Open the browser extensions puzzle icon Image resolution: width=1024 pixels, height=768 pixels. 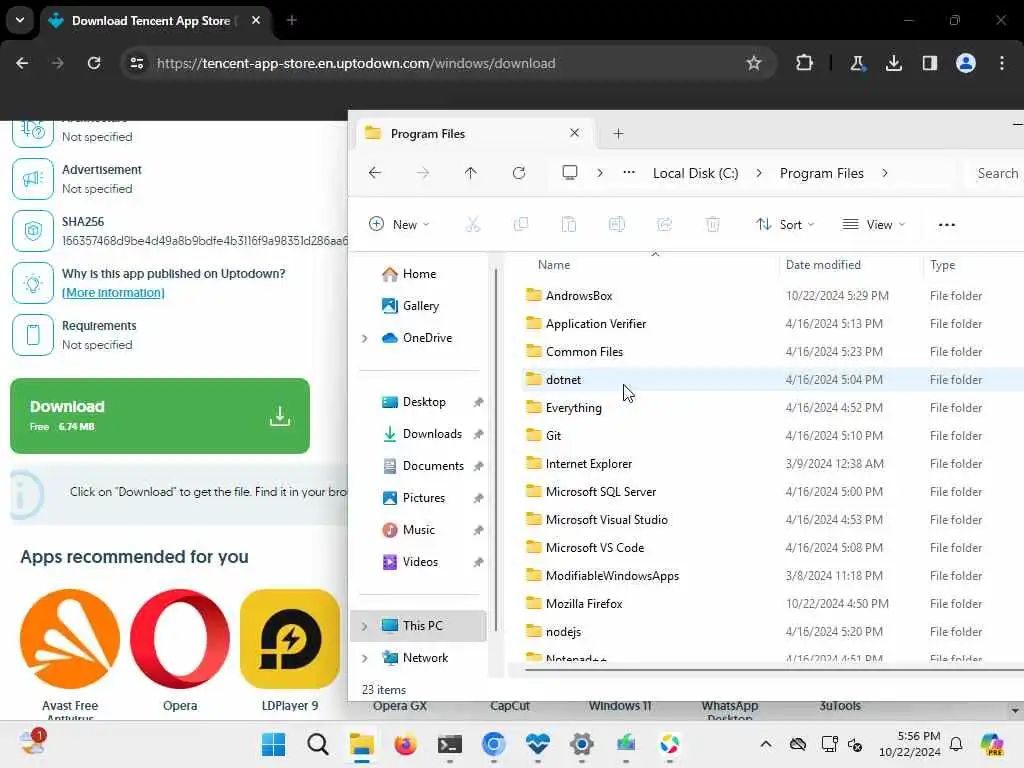(805, 63)
